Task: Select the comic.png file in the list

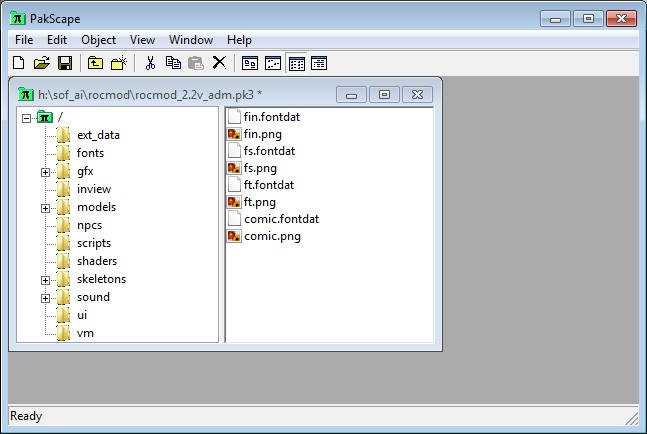Action: (271, 237)
